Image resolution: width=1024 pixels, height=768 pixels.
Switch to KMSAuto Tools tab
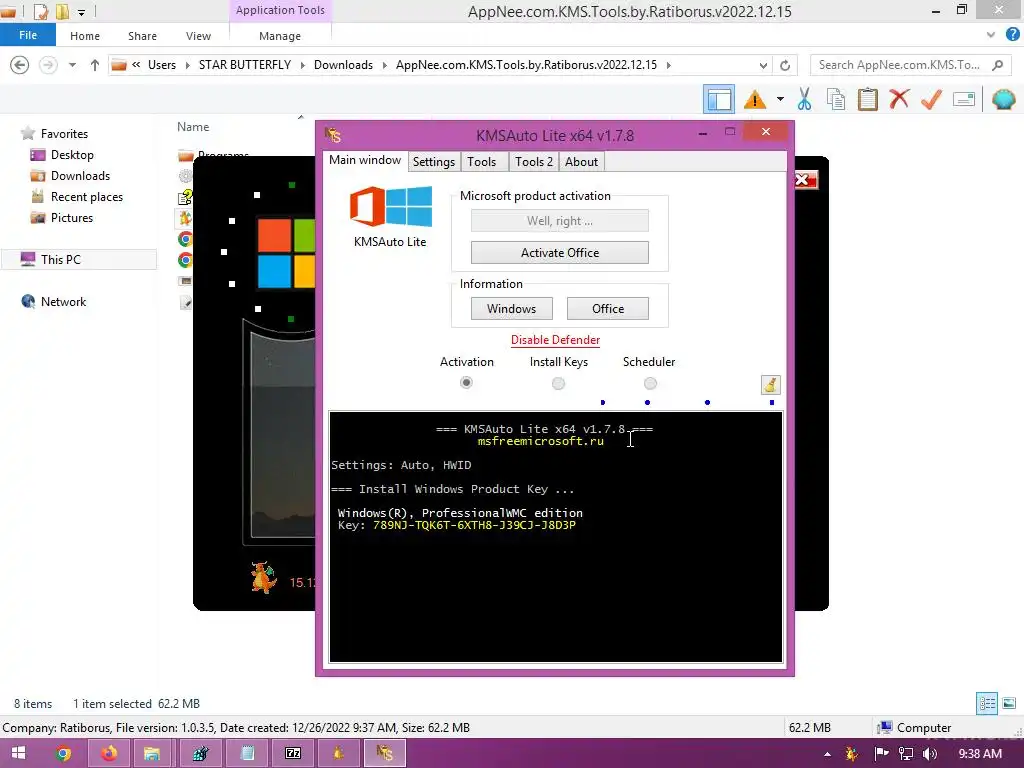[x=481, y=162]
